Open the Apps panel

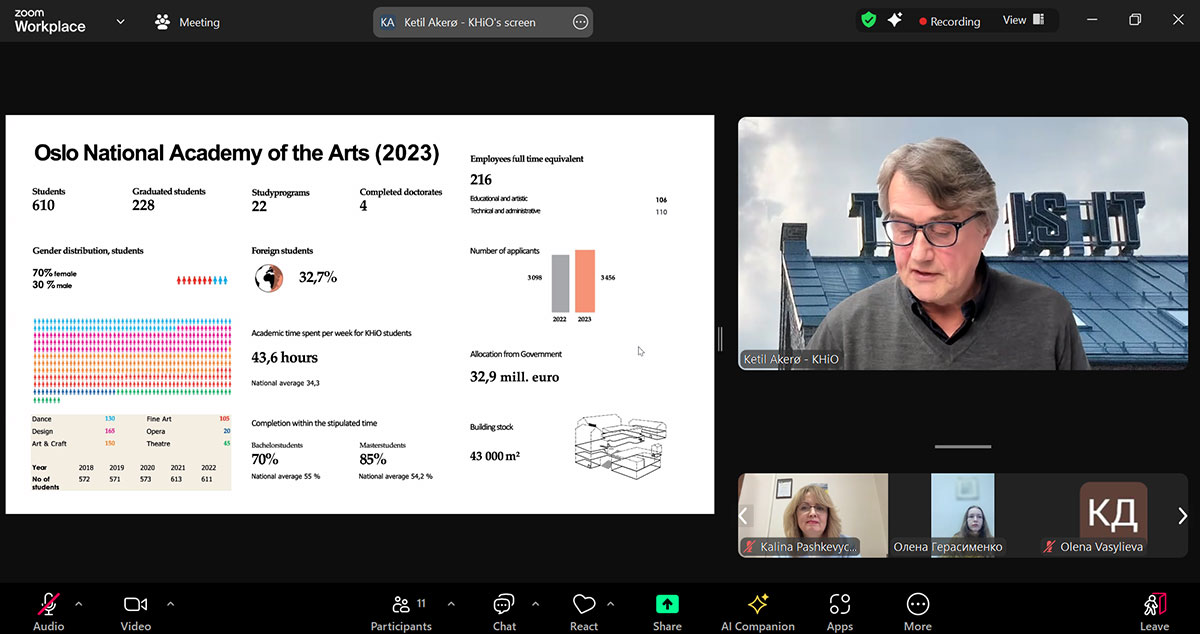tap(840, 611)
